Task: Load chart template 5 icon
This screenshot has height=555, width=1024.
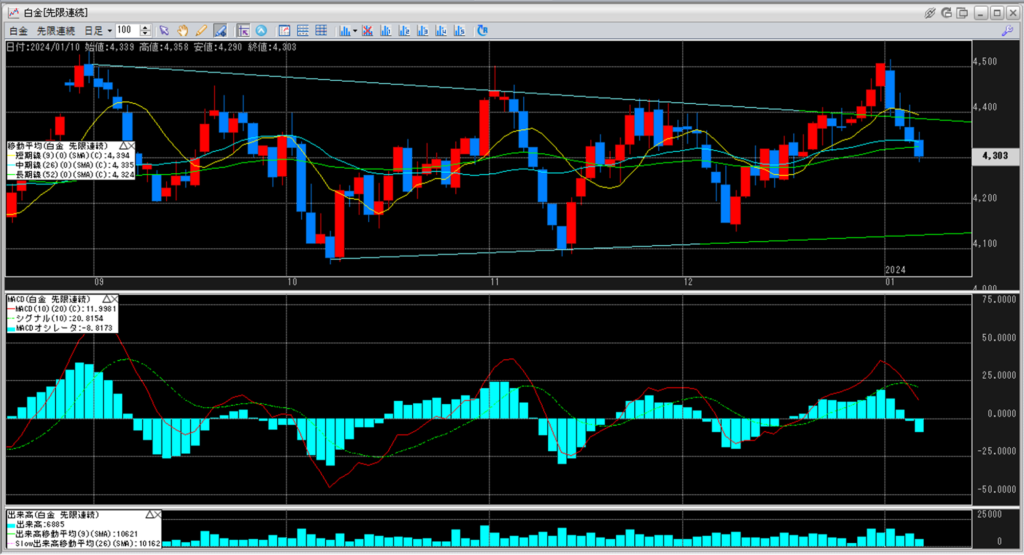Action: [x=459, y=31]
